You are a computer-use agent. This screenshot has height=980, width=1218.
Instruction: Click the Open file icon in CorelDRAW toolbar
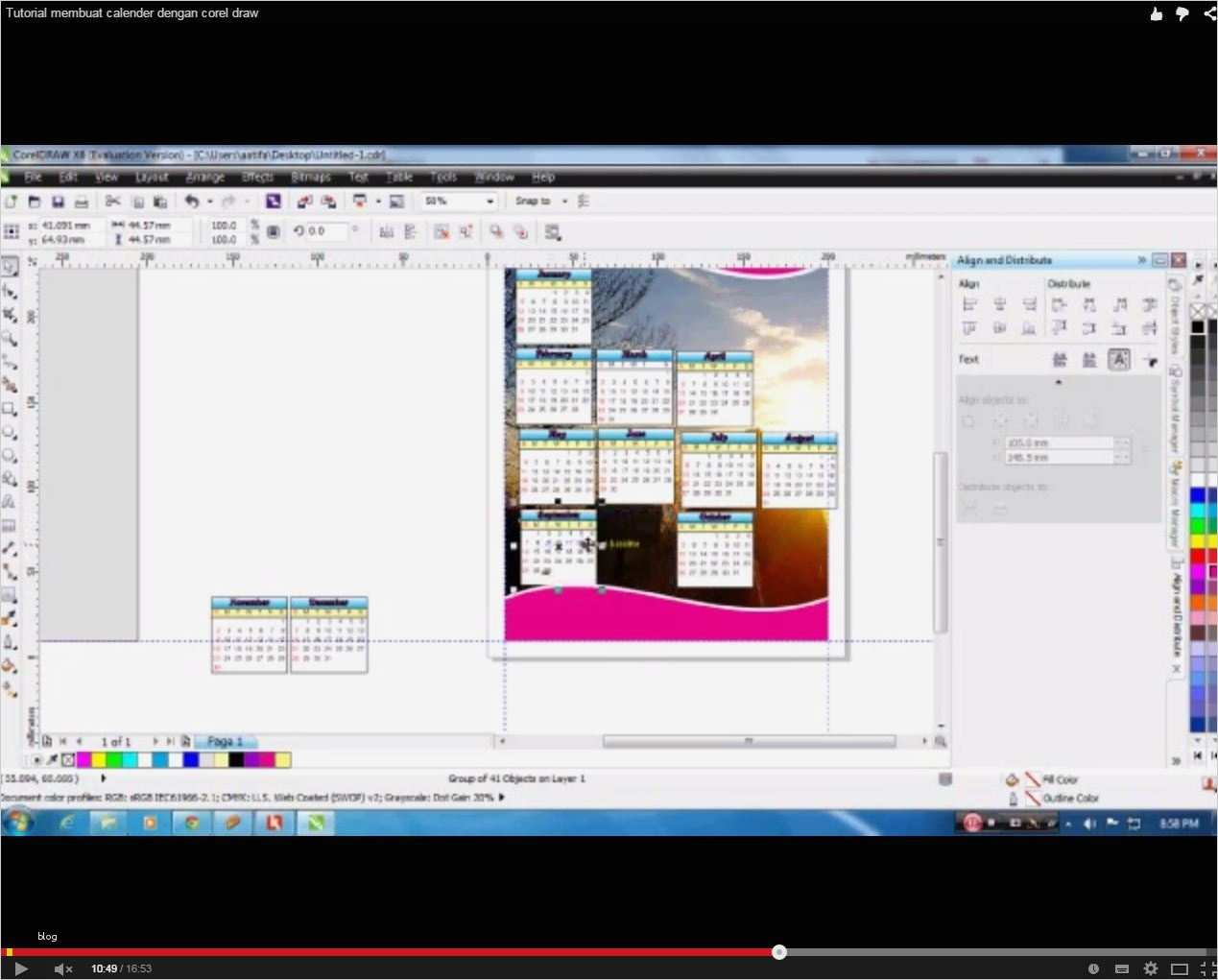35,202
